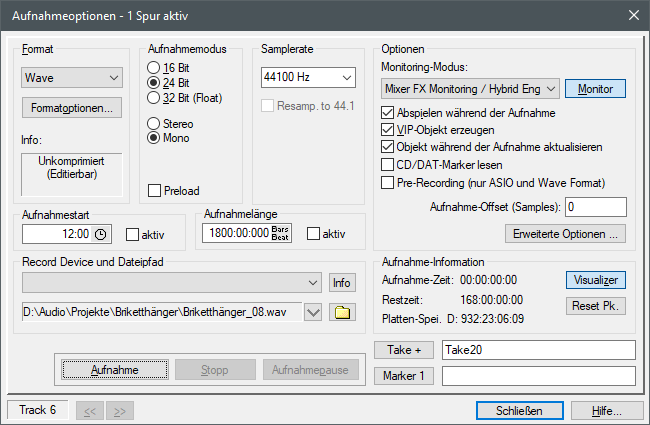This screenshot has width=650, height=425.
Task: Expand the 44100 Hz samplerate dropdown
Action: click(x=308, y=77)
